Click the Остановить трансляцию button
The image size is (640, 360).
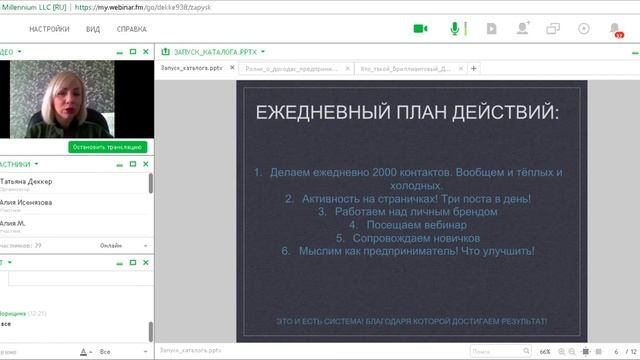(x=108, y=147)
